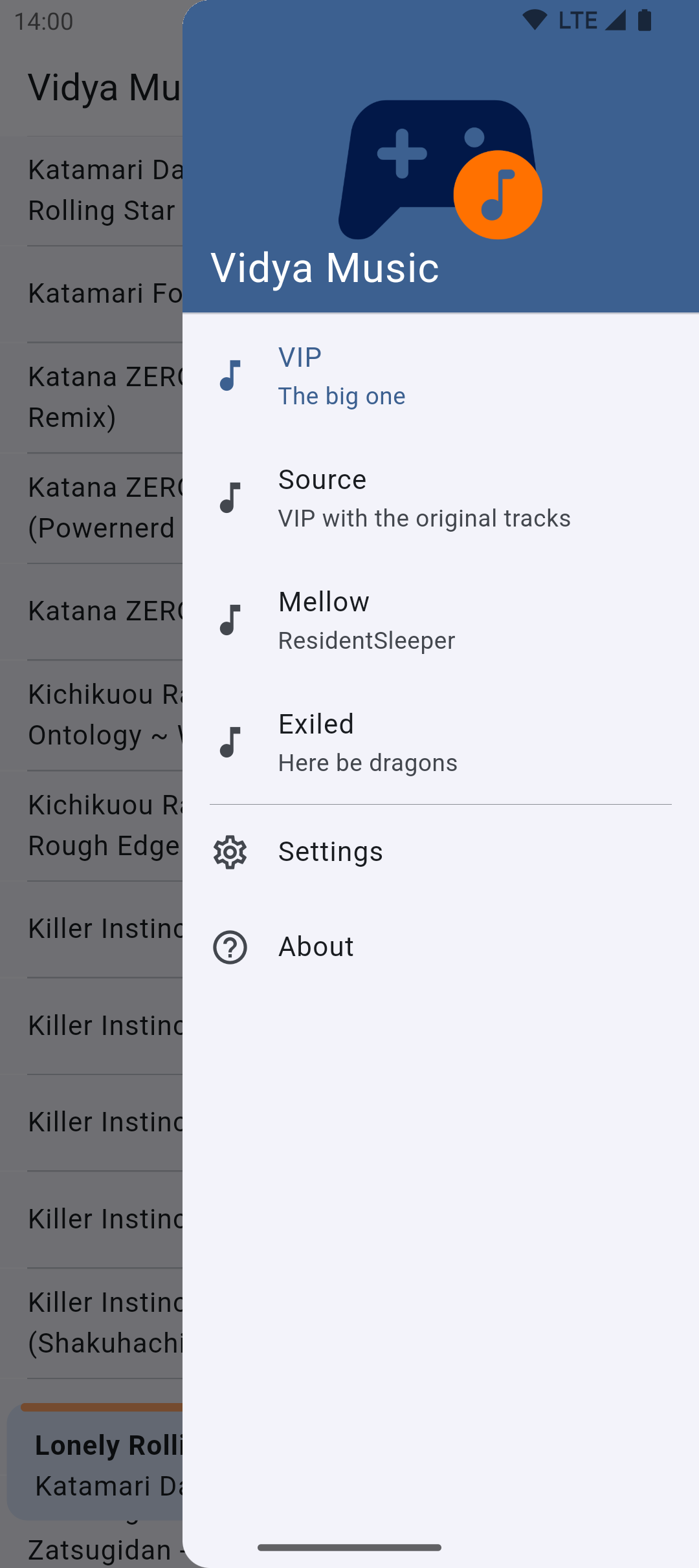Click the music note icon beside VIP
699x1568 pixels.
230,376
